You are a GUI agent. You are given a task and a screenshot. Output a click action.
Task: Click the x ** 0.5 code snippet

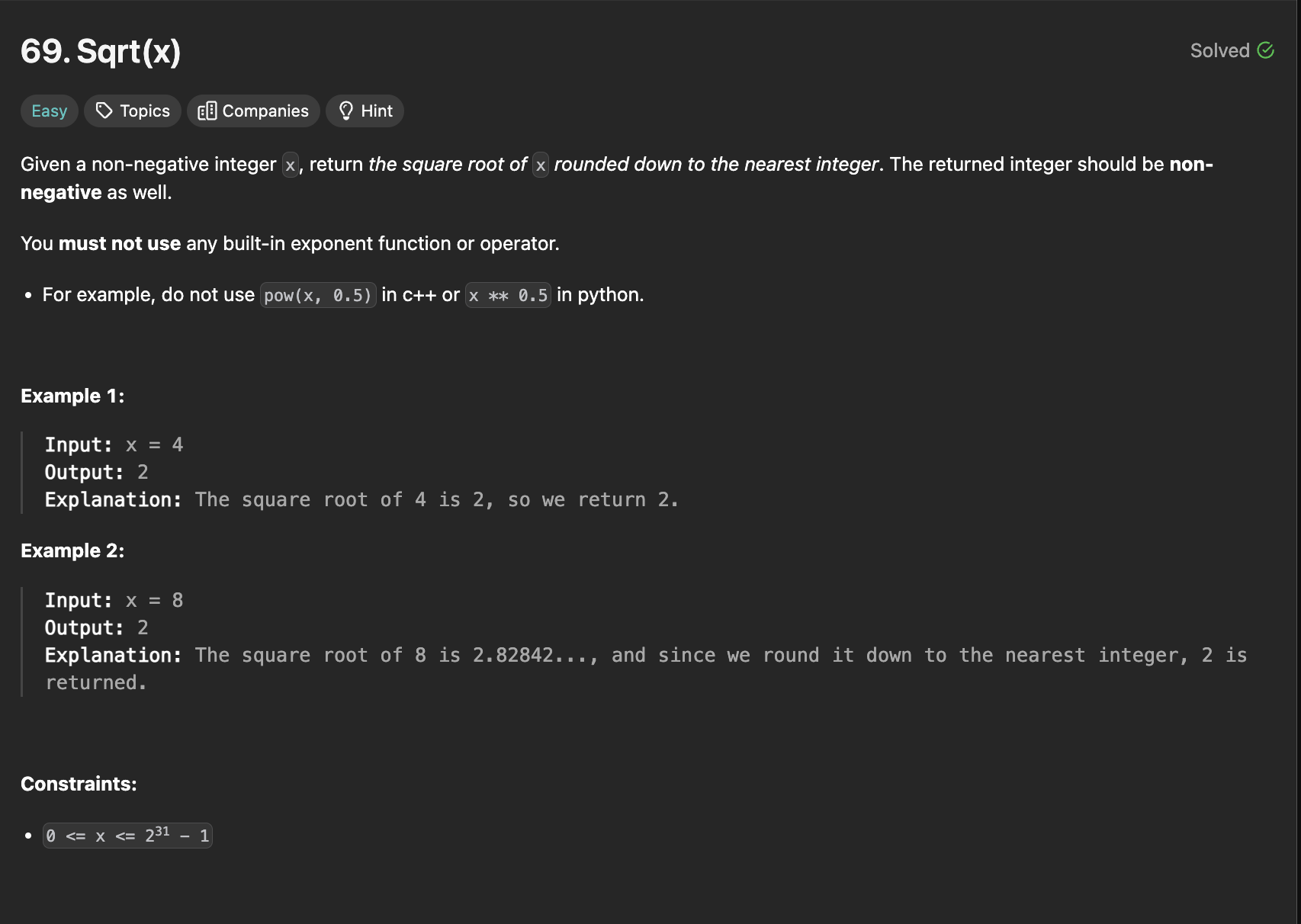pyautogui.click(x=509, y=295)
